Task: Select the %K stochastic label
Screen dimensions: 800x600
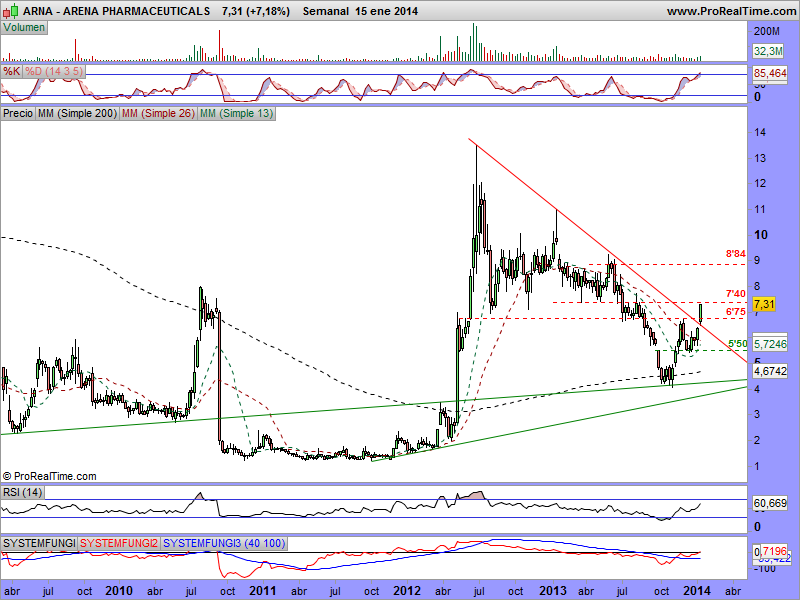Action: [12, 71]
